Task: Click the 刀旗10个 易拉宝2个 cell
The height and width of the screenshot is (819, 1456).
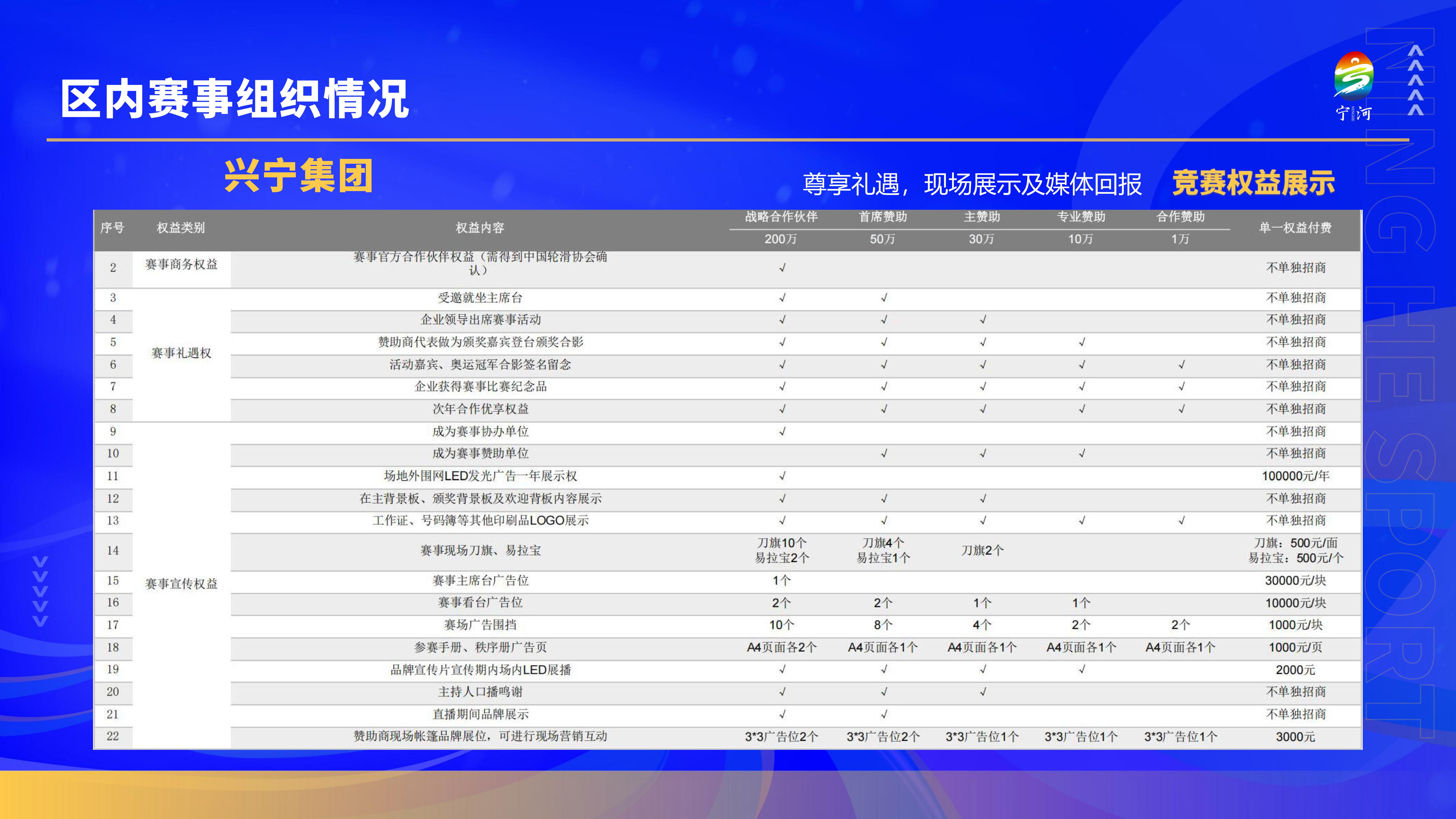Action: click(782, 551)
